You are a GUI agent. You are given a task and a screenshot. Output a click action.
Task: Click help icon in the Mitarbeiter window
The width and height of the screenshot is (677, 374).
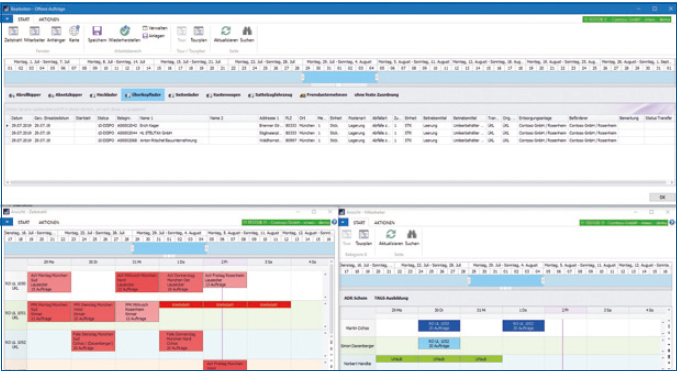pos(672,222)
